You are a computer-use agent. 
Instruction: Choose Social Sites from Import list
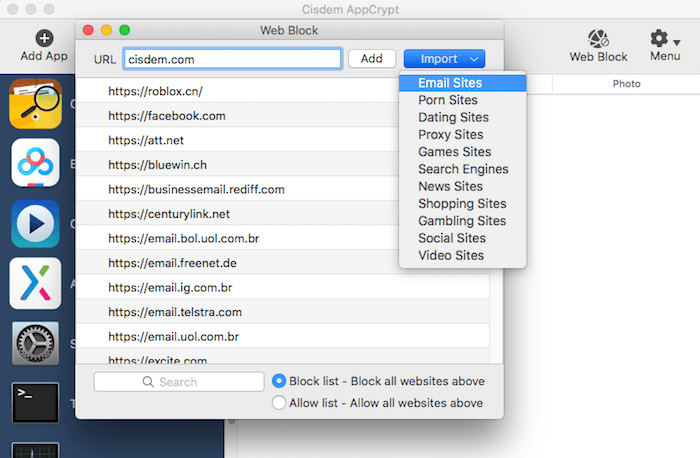pos(462,238)
